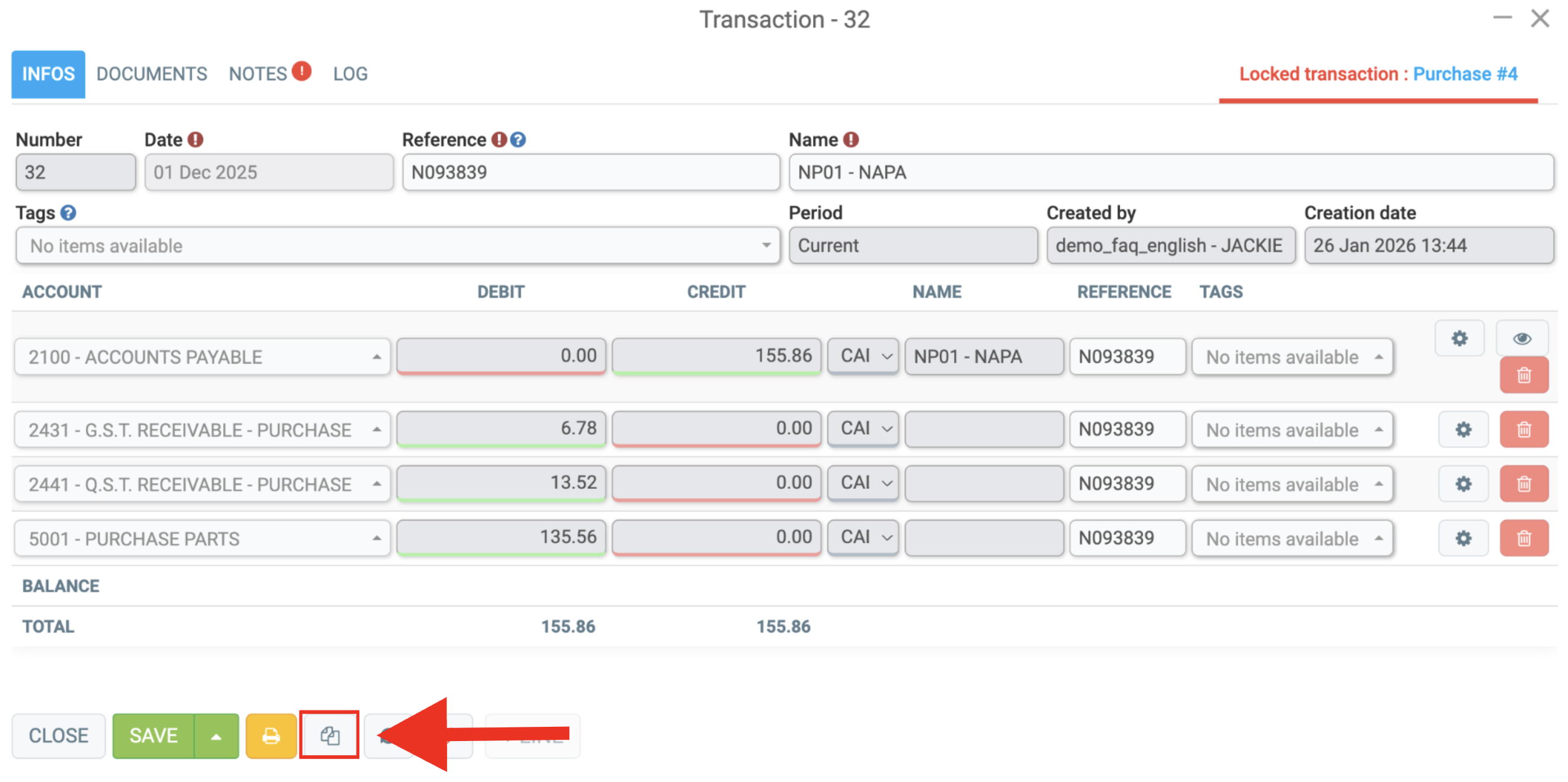Click the blue help icon beside Reference
Screen dimensions: 1568x782
(518, 139)
